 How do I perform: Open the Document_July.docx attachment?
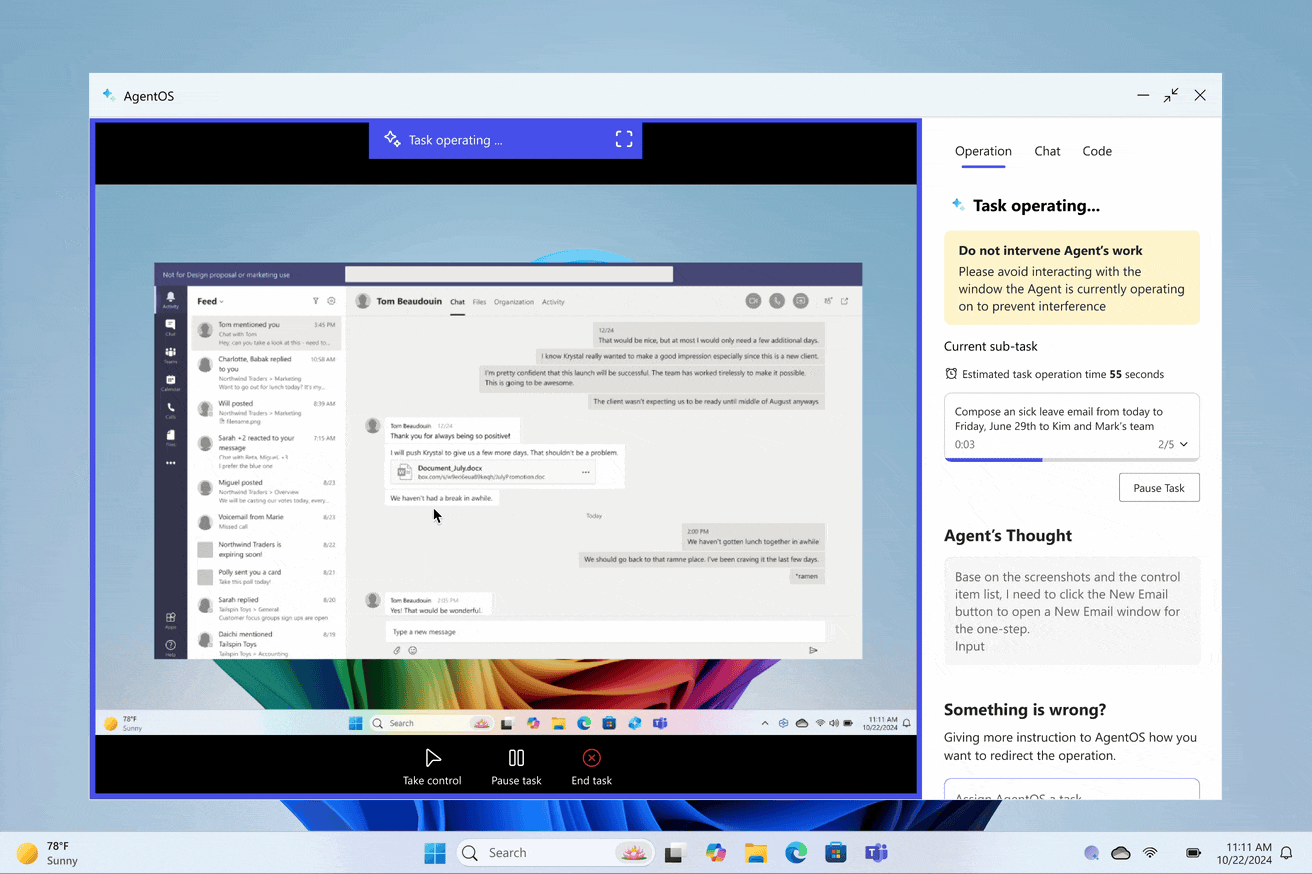coord(492,472)
